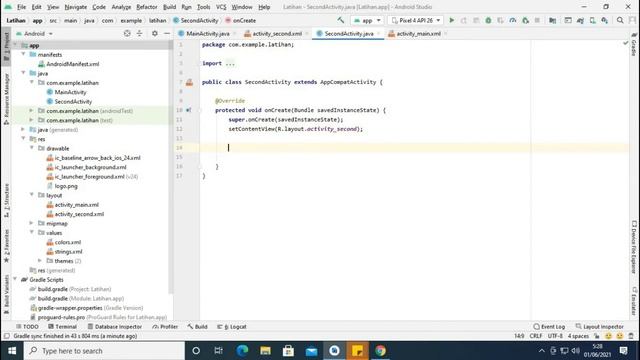This screenshot has width=640, height=360.
Task: Open Google Chrome from taskbar
Action: [380, 351]
